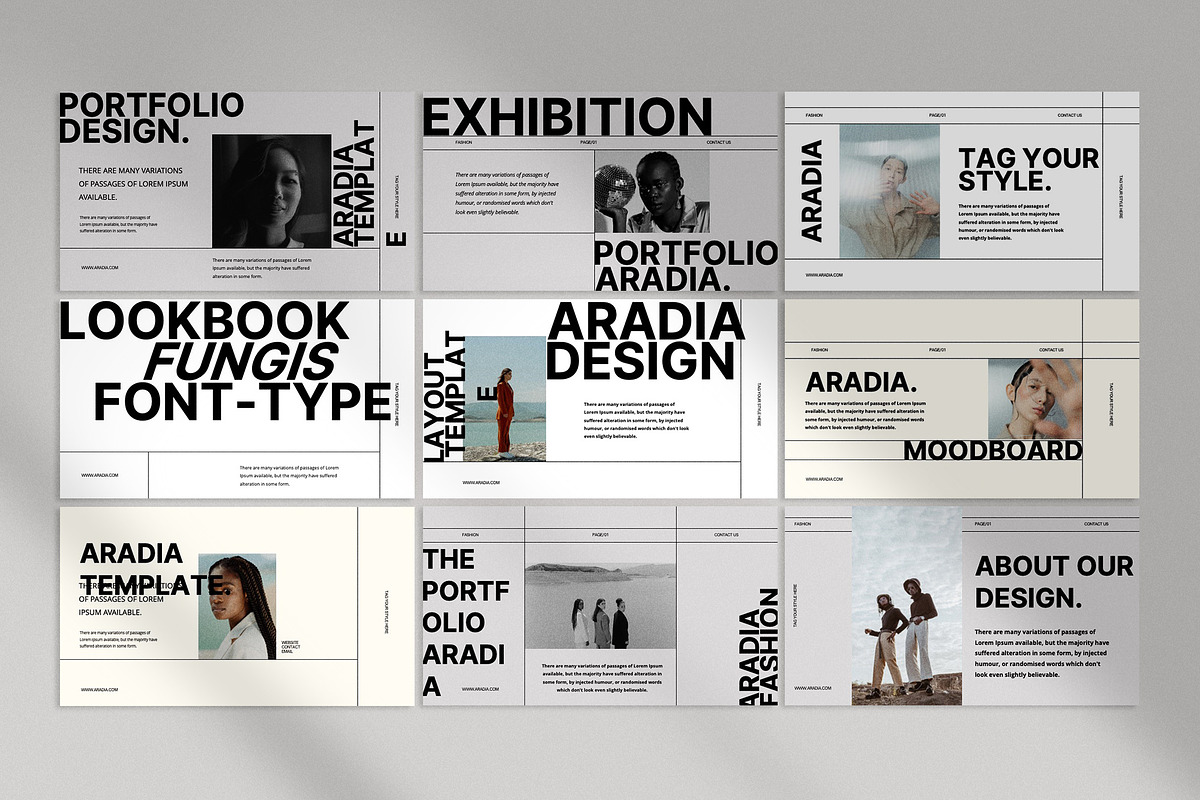Select the 'EXHIBITION' headline

pos(567,116)
